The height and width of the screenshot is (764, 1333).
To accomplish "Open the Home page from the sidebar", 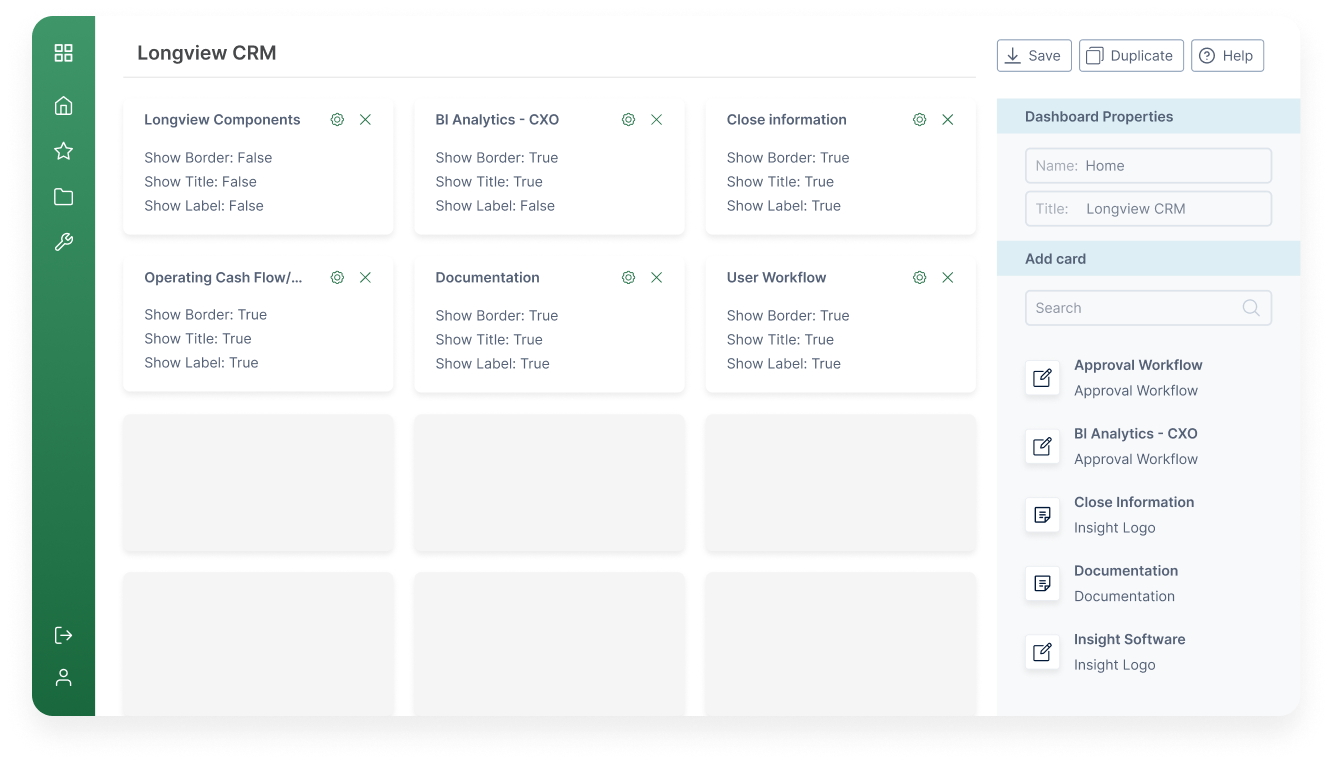I will (63, 104).
